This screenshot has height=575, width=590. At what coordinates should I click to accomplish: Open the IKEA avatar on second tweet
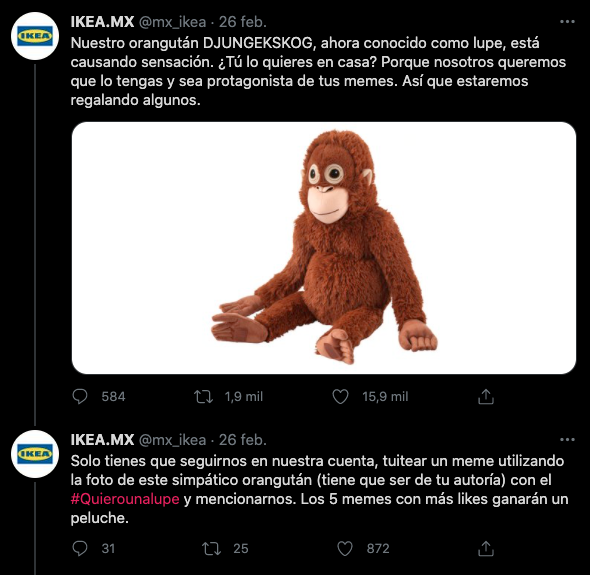click(35, 454)
